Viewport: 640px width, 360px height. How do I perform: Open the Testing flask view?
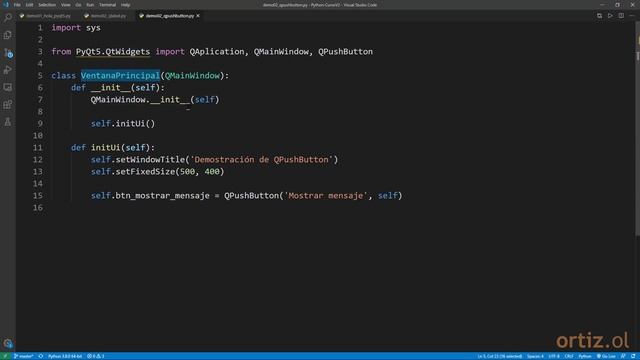(x=8, y=122)
